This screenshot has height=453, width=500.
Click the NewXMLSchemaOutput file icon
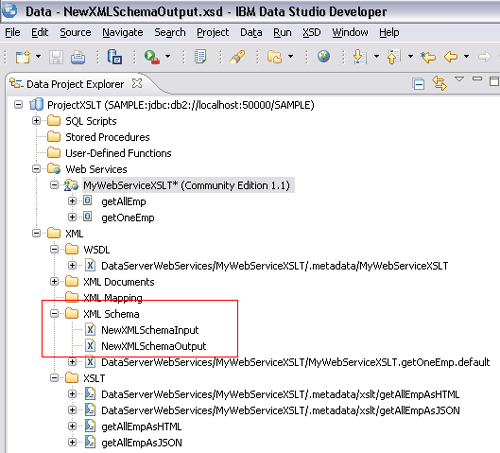pyautogui.click(x=90, y=346)
